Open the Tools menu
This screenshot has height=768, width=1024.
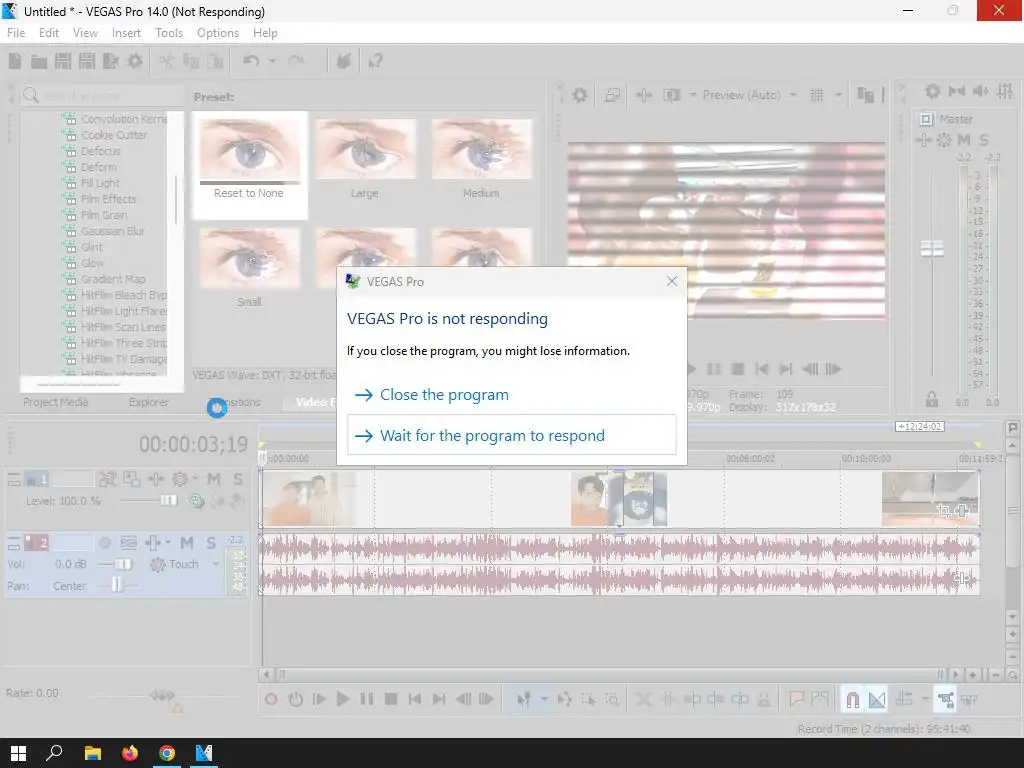coord(169,33)
